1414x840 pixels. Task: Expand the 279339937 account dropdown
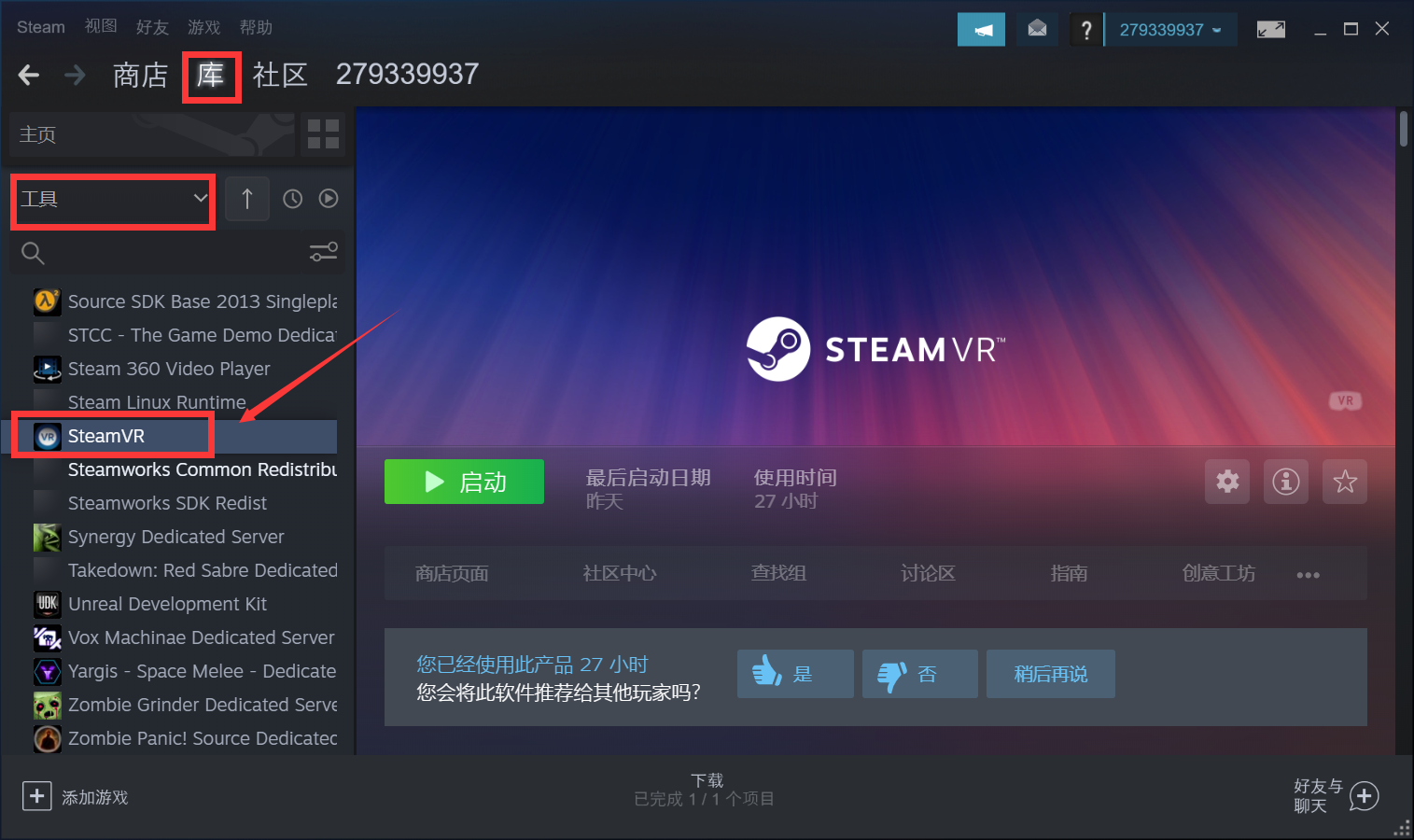click(x=1170, y=30)
